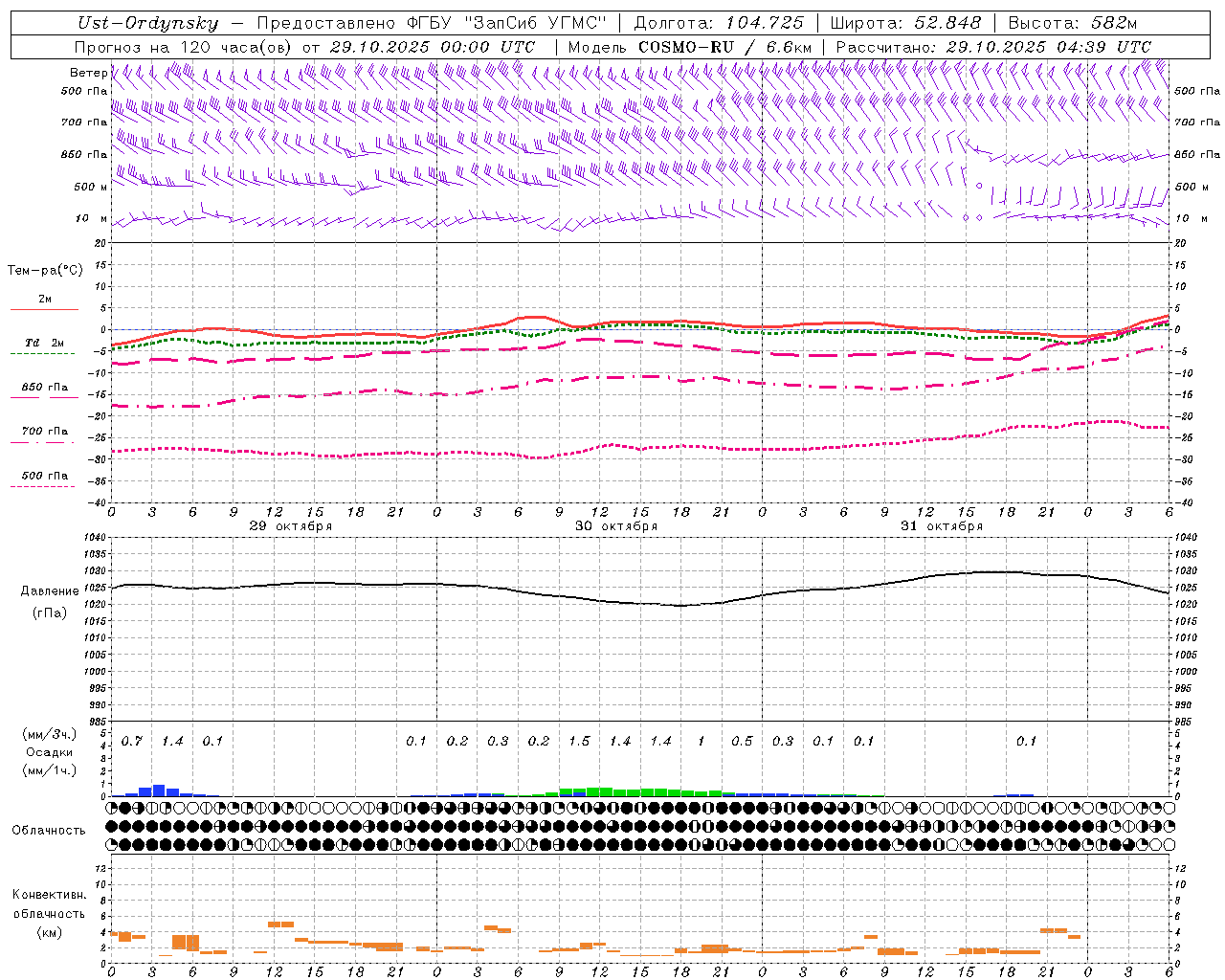
Task: Click the 0.5 precipitation value
Action: 742,742
